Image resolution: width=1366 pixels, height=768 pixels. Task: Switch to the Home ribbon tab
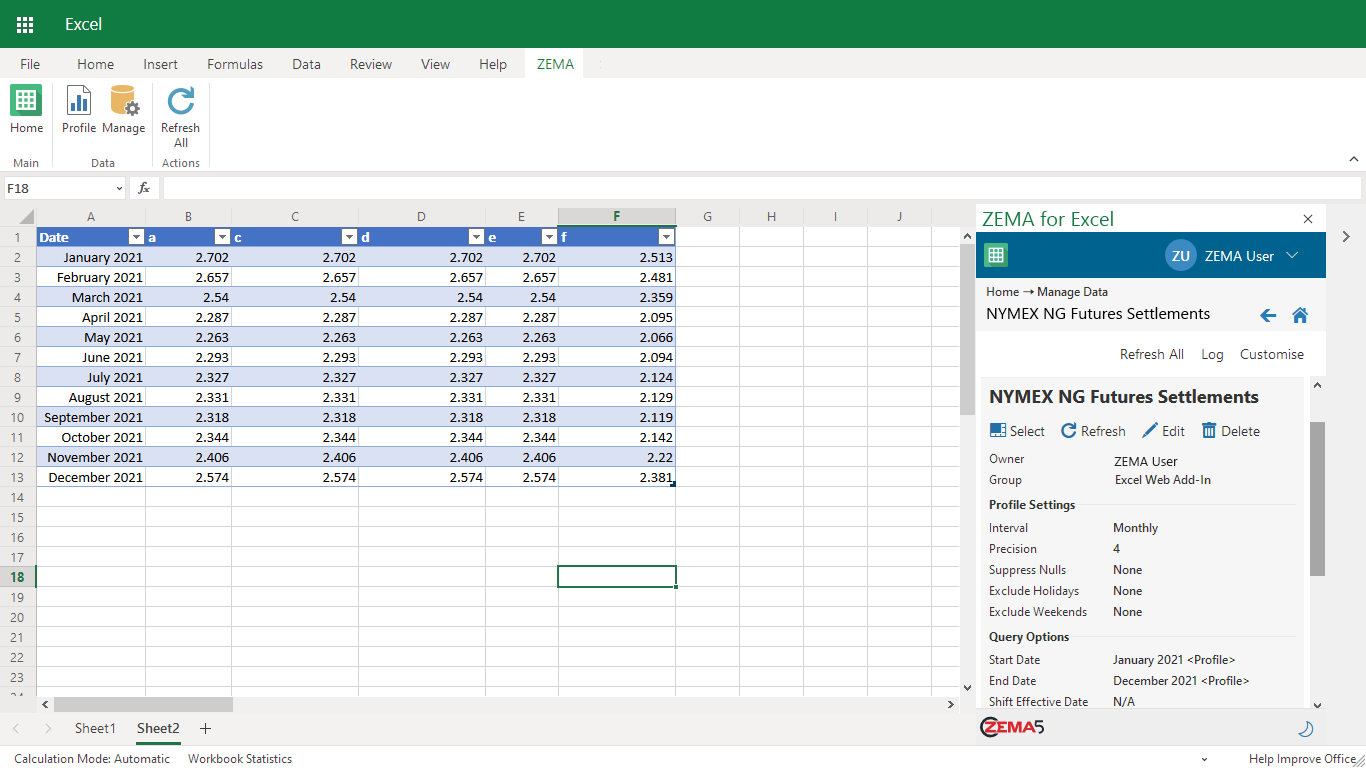pyautogui.click(x=95, y=64)
